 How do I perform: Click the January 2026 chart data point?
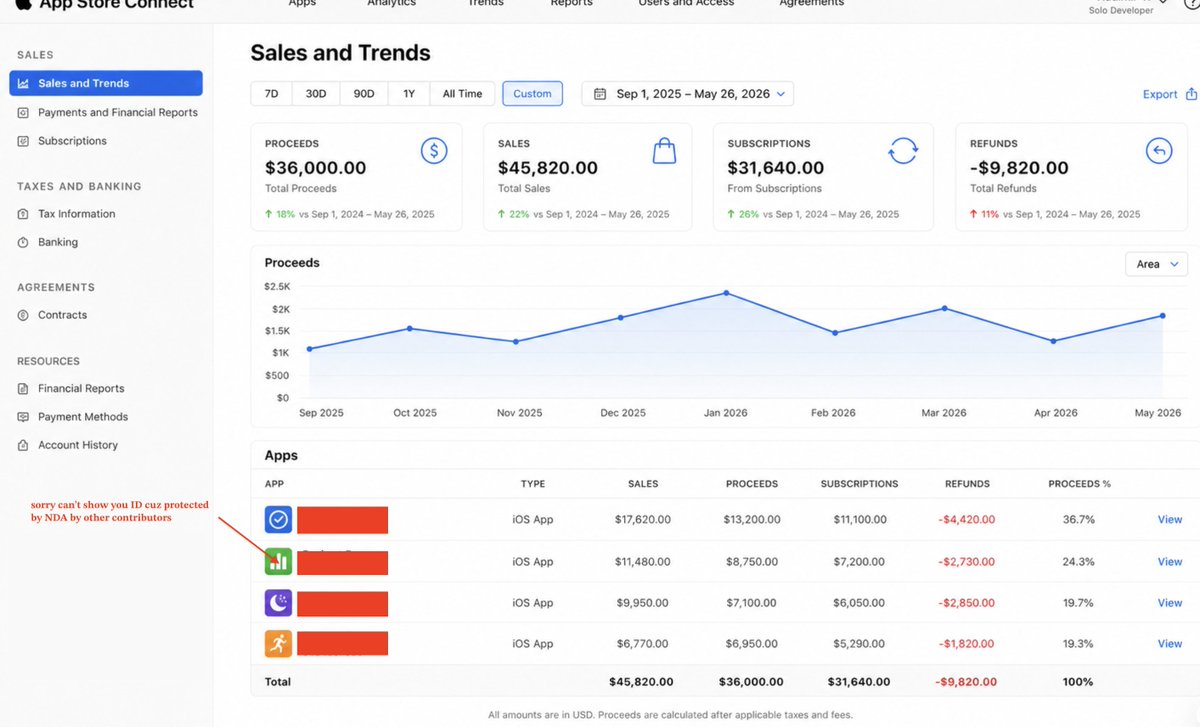click(726, 293)
